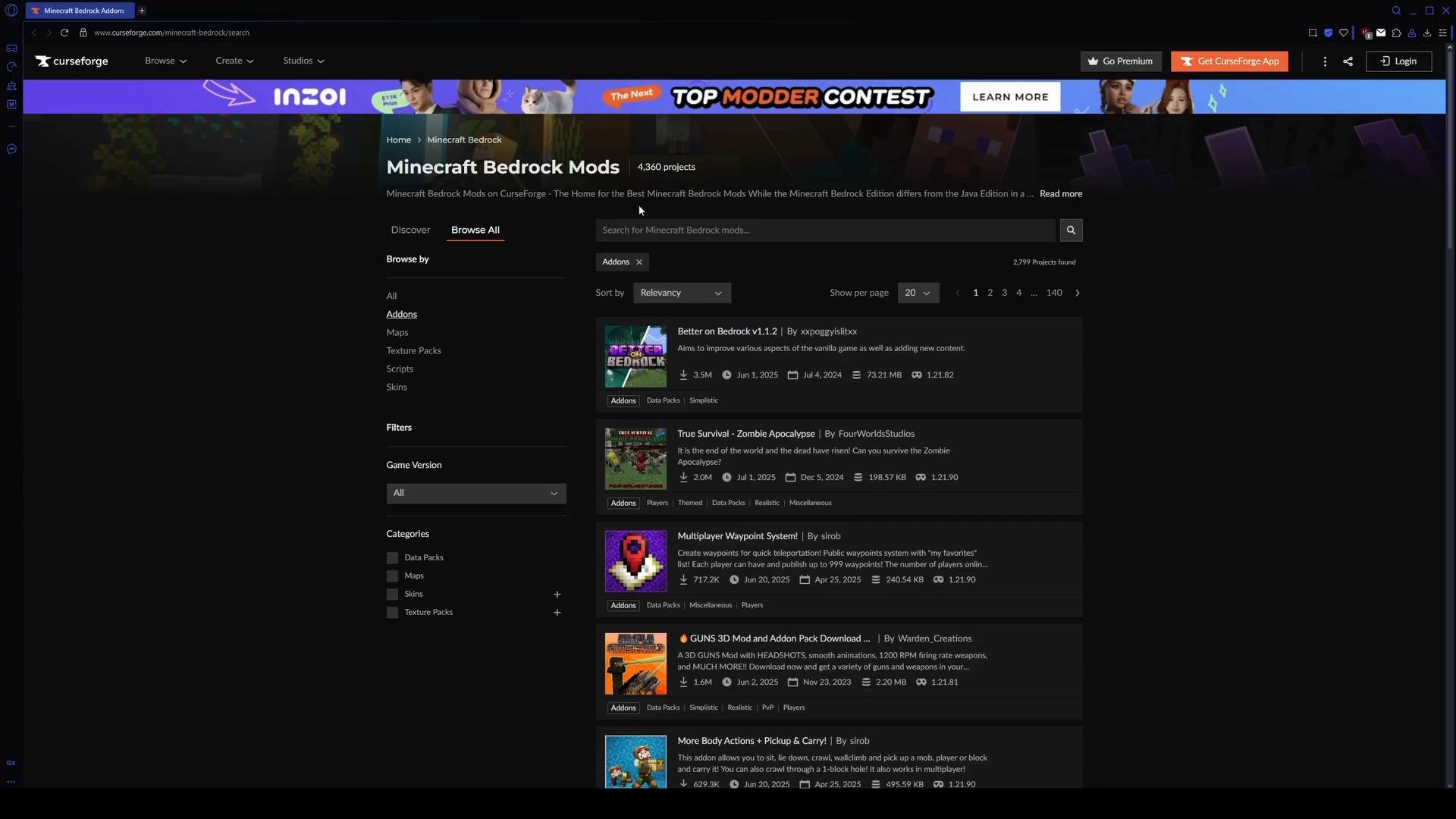Open the Sort by Relevancy dropdown
The width and height of the screenshot is (1456, 819).
tap(681, 293)
